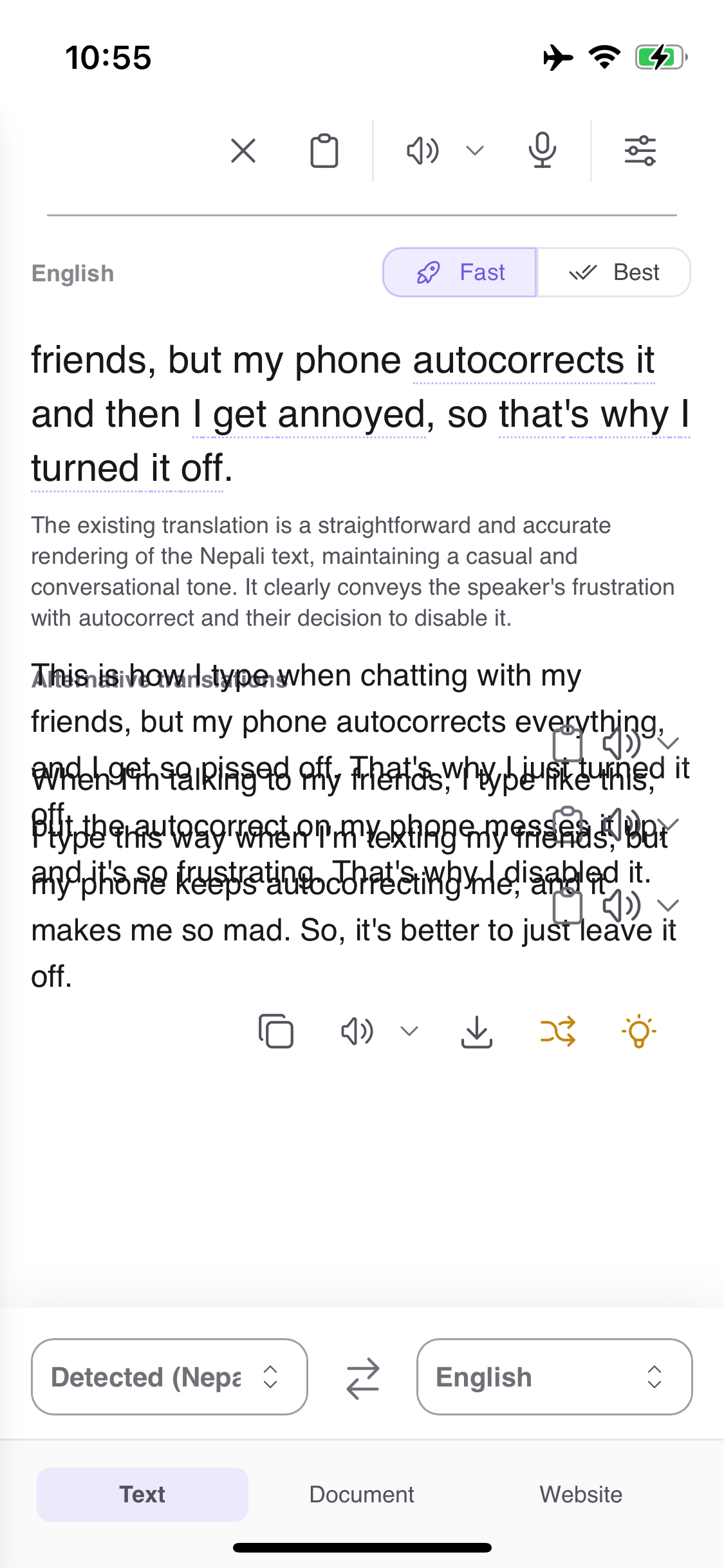Image resolution: width=724 pixels, height=1568 pixels.
Task: Start voice input with the microphone icon
Action: point(542,151)
